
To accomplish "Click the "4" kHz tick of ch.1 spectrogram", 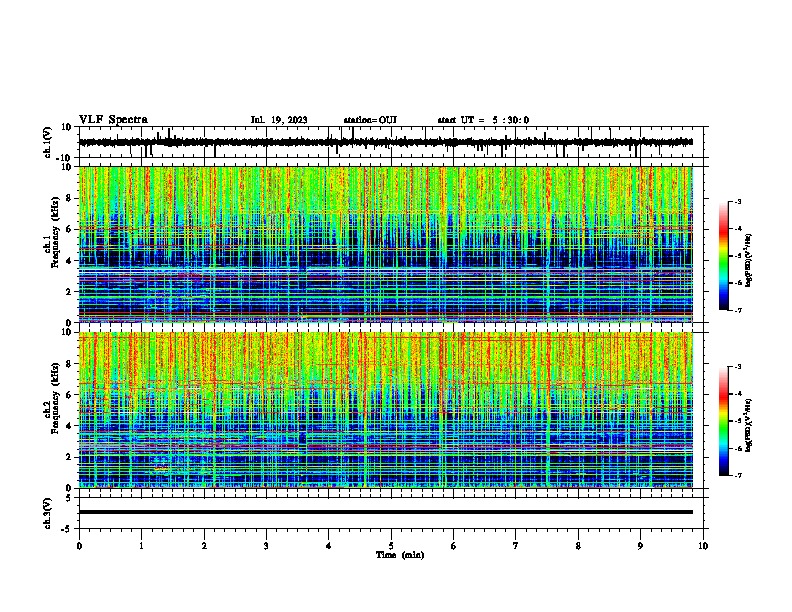I will [x=69, y=261].
